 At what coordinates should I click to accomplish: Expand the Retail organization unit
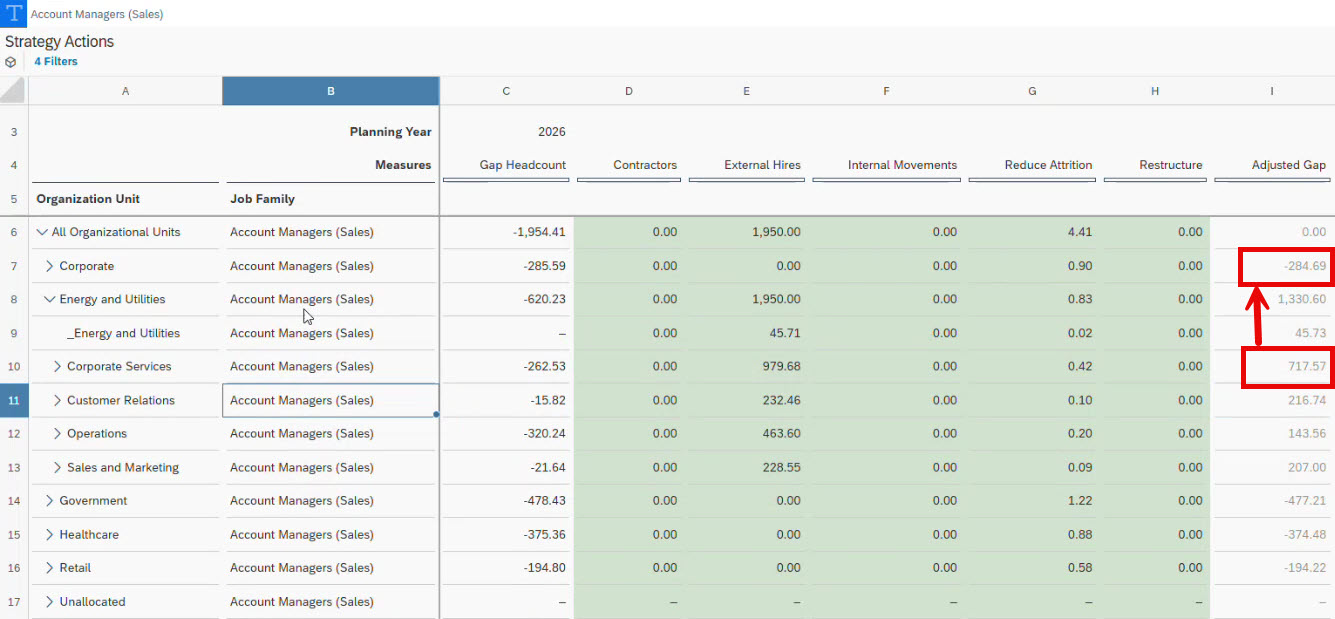49,568
